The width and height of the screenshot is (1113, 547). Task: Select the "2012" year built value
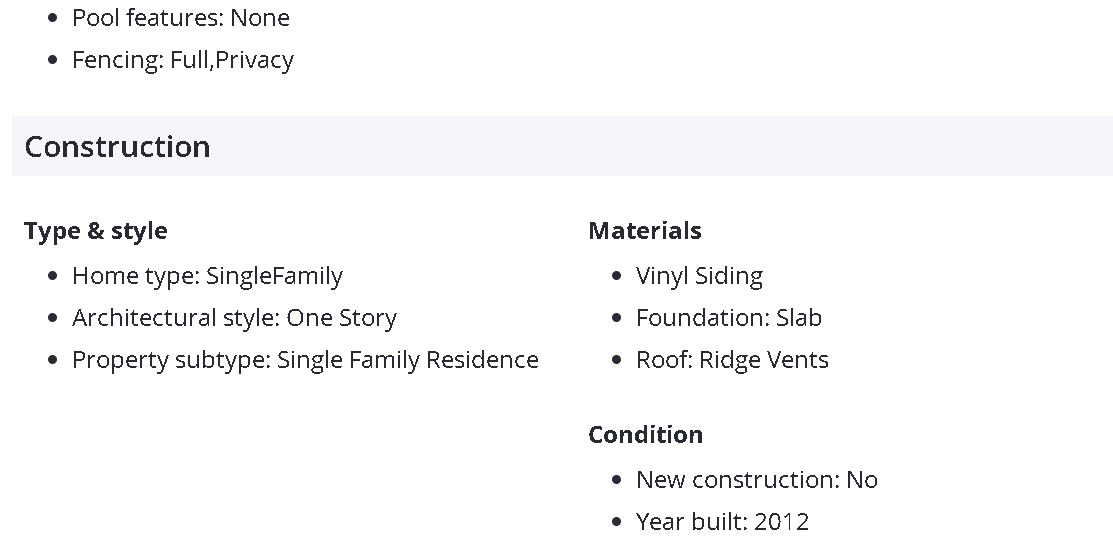(782, 522)
